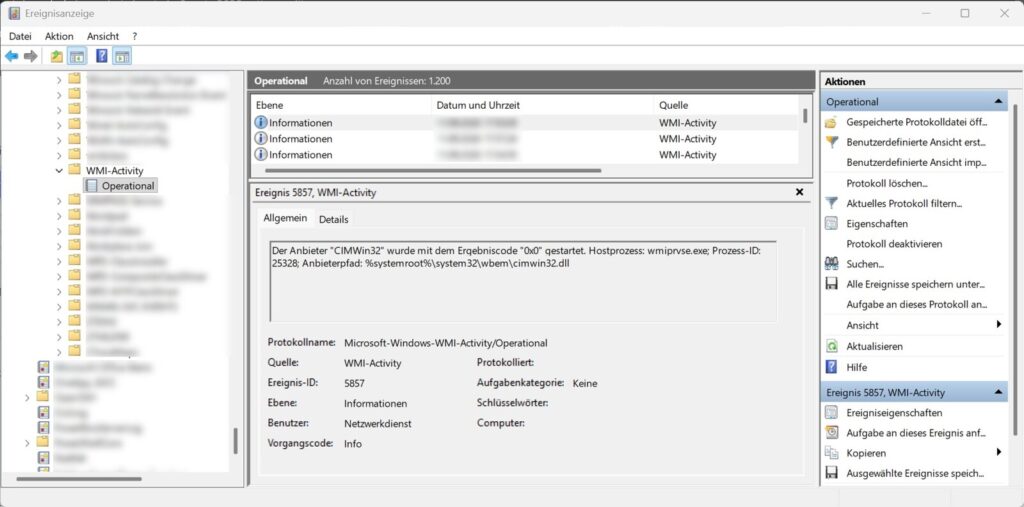Click the console tree vertical scrollbar
This screenshot has width=1024, height=507.
(x=235, y=441)
